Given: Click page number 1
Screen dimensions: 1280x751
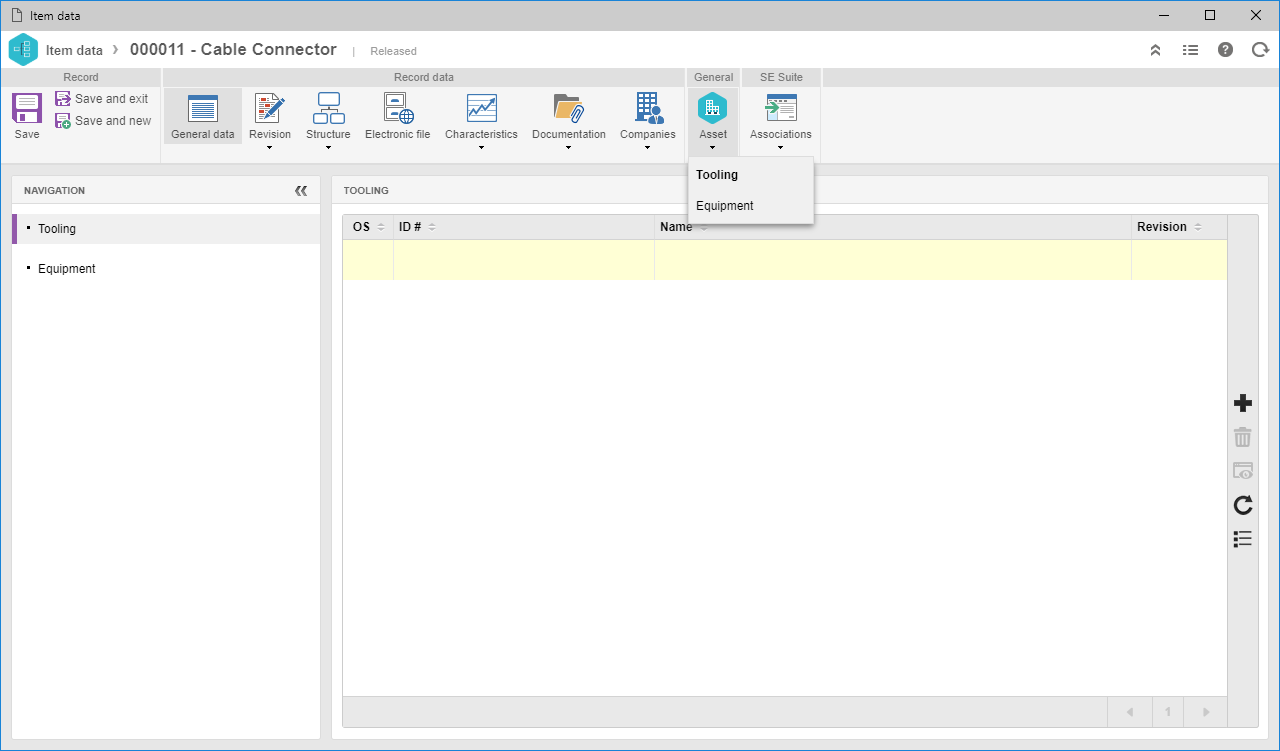Looking at the screenshot, I should tap(1168, 712).
